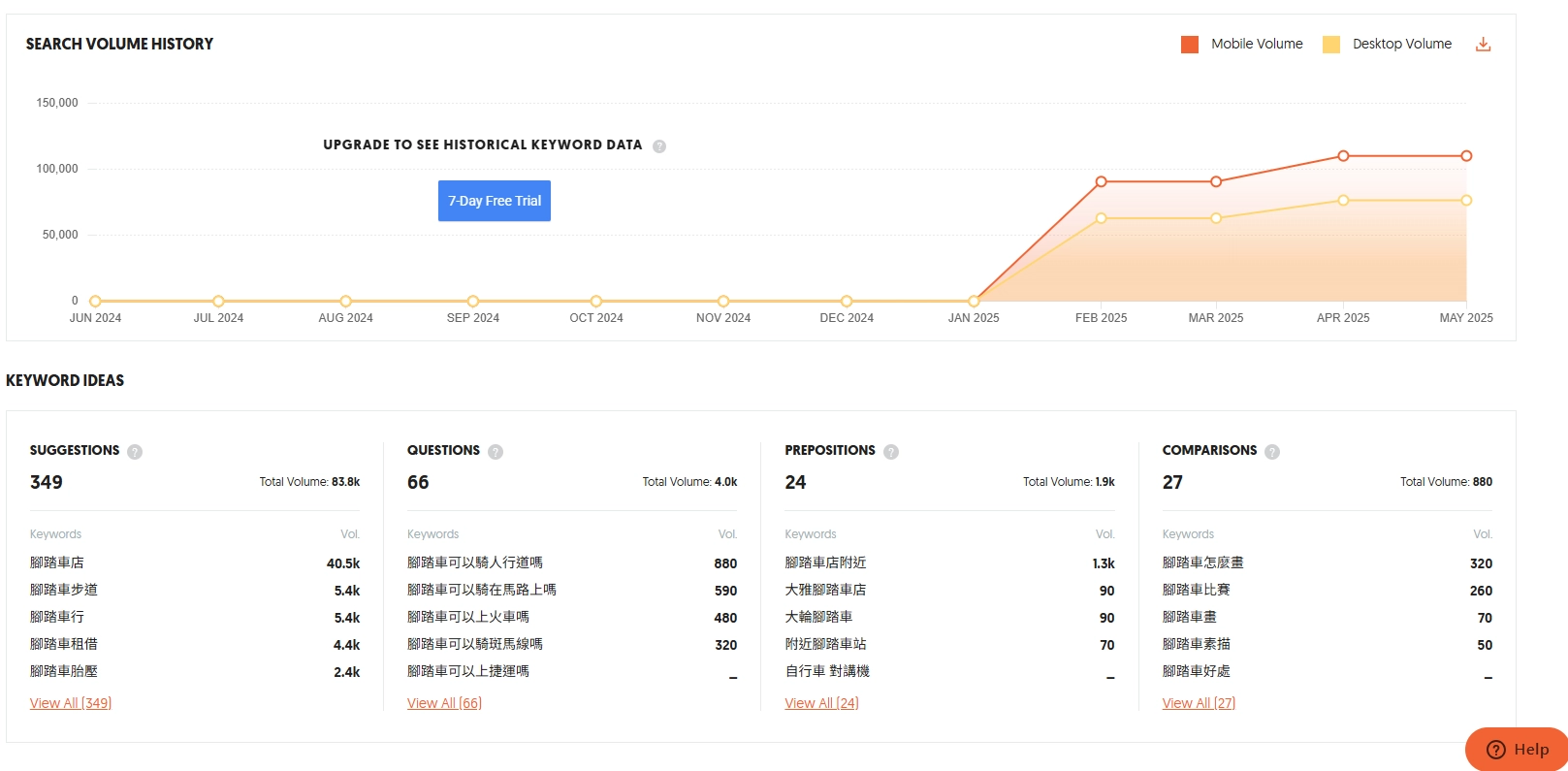Toggle Mobile Volume legend swatch
This screenshot has width=1568, height=771.
coord(1190,45)
